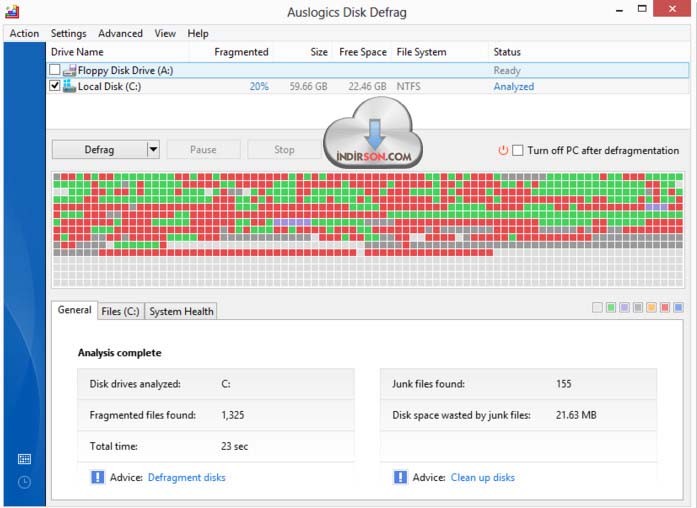Screen dimensions: 697x508
Task: Click the 22.46 GB free space value
Action: pyautogui.click(x=367, y=86)
